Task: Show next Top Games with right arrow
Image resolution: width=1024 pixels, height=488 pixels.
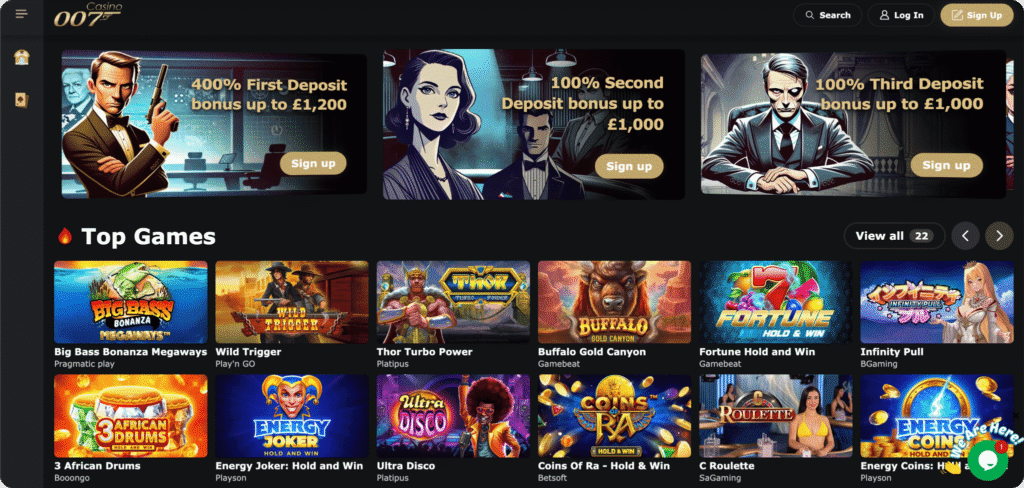Action: click(999, 236)
